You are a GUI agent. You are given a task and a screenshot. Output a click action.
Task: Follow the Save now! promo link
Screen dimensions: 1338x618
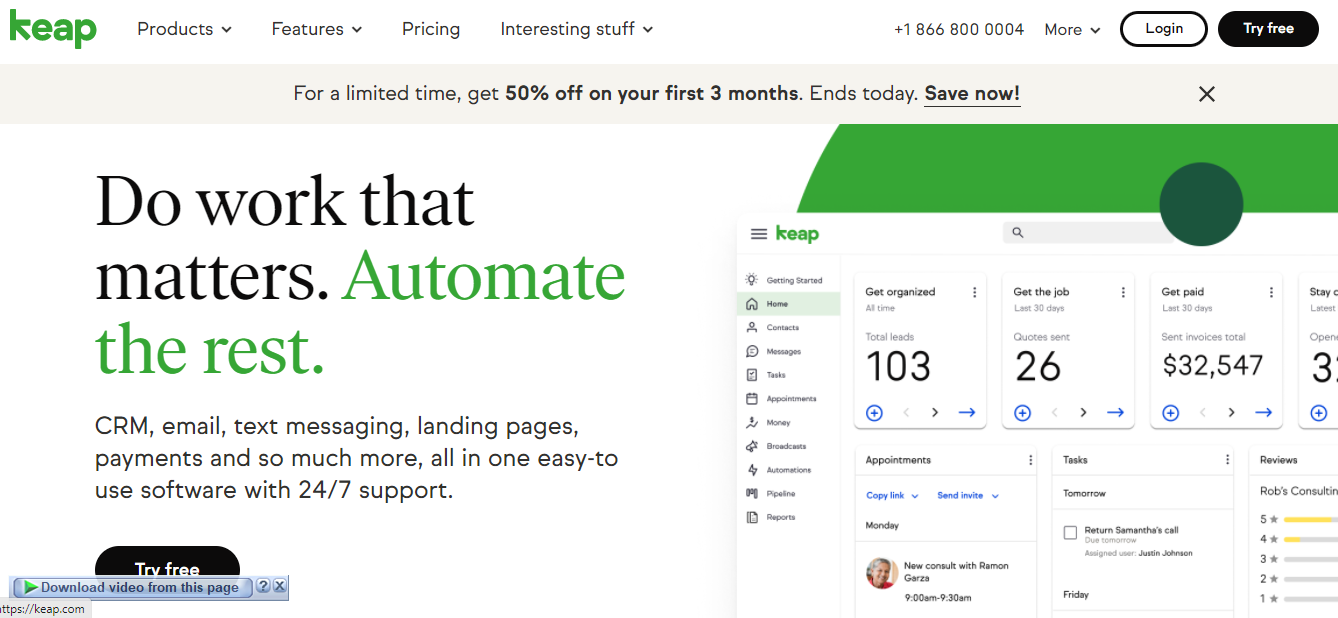(x=972, y=94)
